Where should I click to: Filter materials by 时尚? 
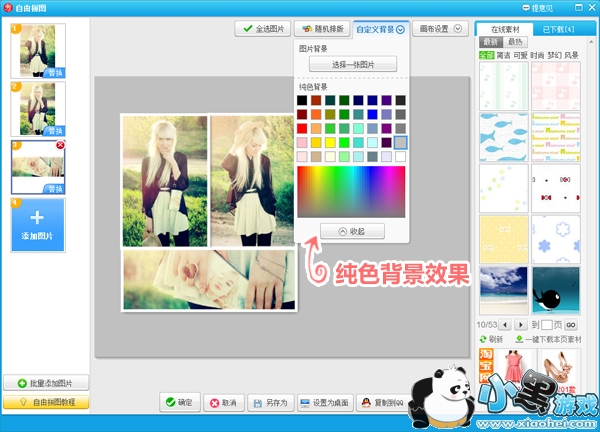tap(537, 55)
